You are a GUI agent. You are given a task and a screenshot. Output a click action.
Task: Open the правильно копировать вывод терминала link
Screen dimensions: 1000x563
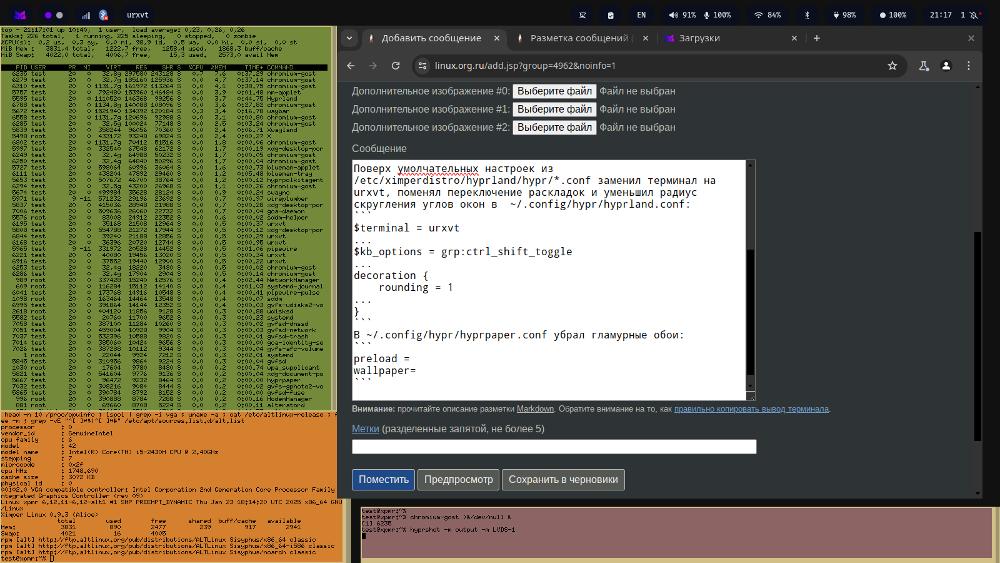(x=751, y=409)
